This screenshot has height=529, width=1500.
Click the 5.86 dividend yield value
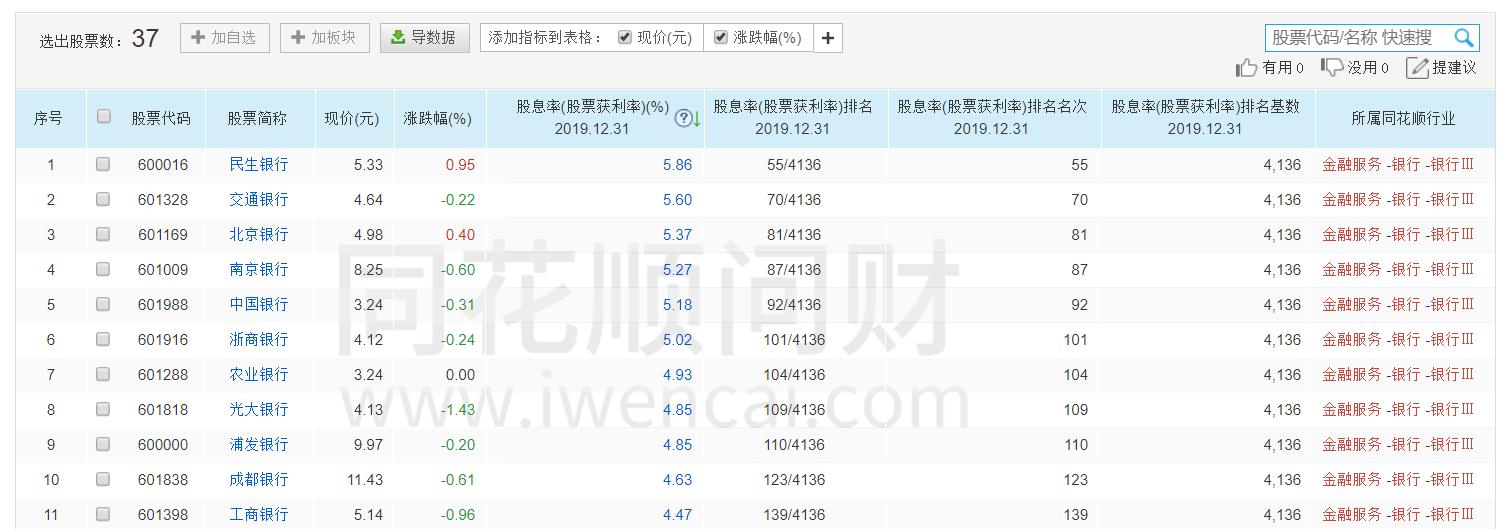click(x=677, y=165)
